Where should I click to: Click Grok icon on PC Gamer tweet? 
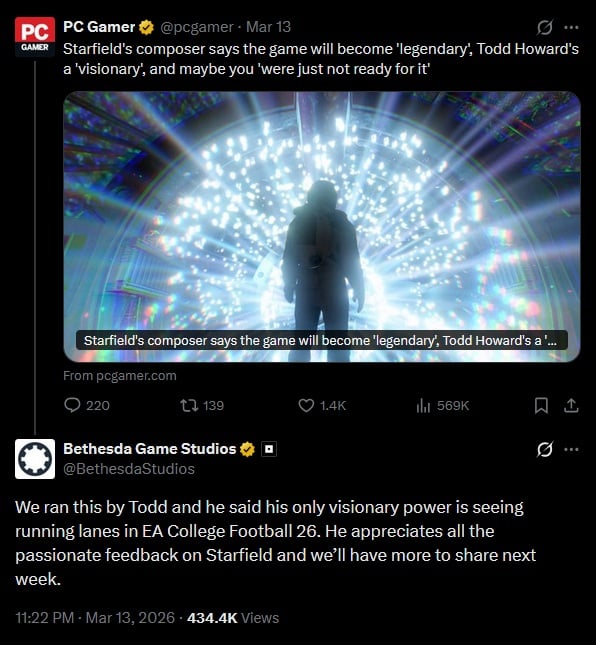545,28
